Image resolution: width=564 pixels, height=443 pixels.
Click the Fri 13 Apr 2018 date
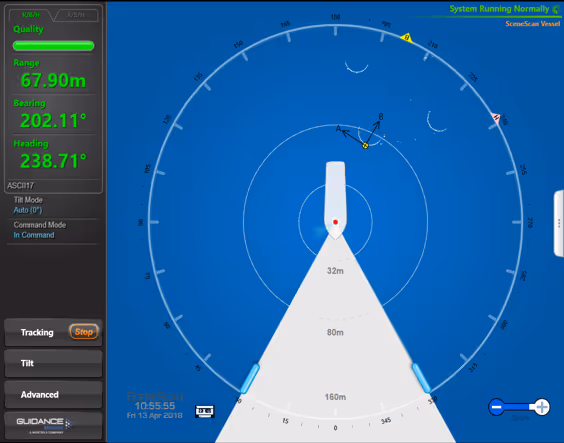click(x=155, y=415)
